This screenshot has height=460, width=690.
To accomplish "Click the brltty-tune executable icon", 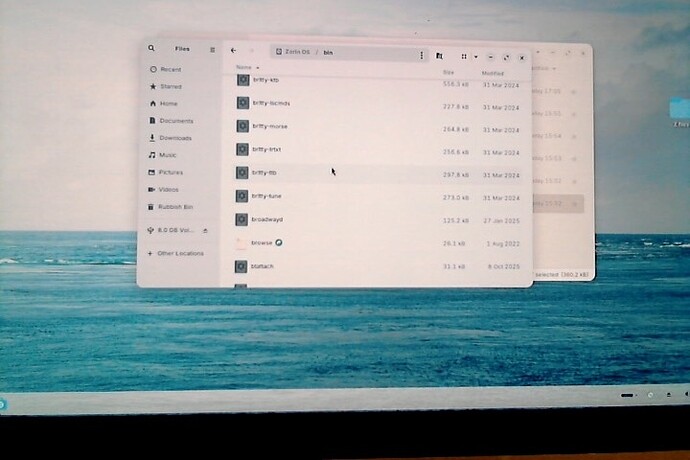I will click(x=242, y=196).
